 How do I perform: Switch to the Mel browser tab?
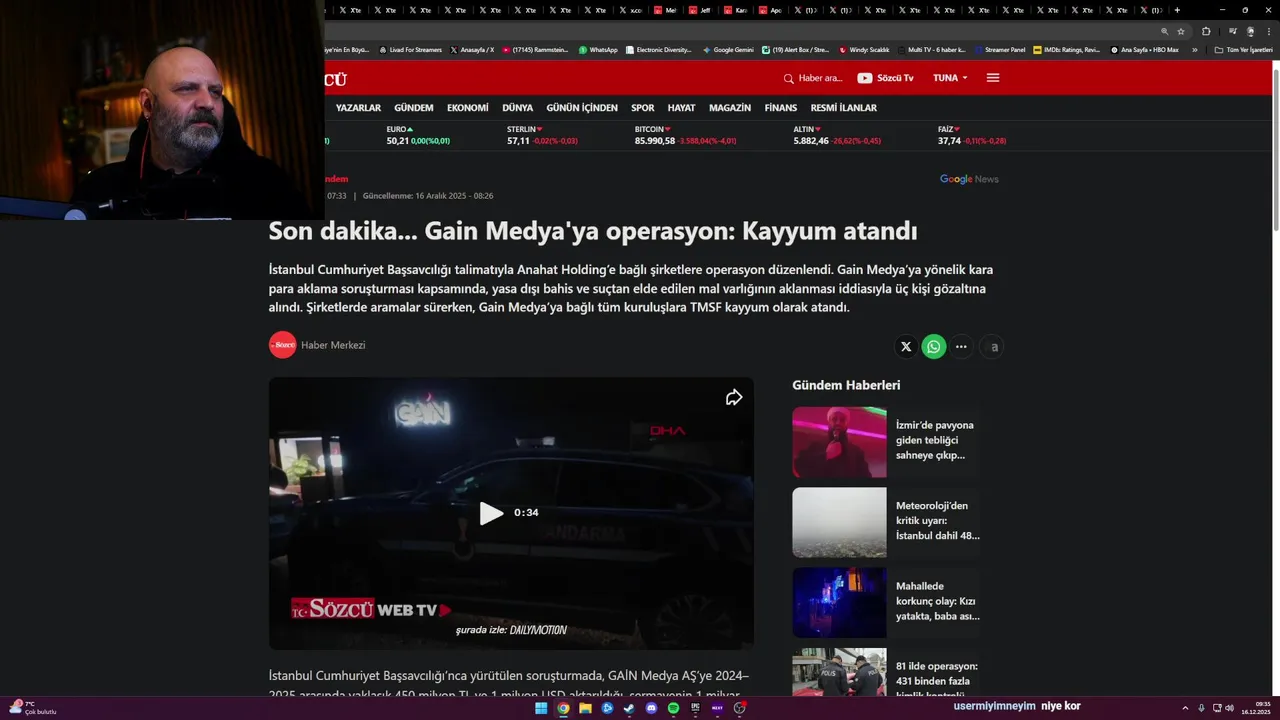tap(666, 10)
